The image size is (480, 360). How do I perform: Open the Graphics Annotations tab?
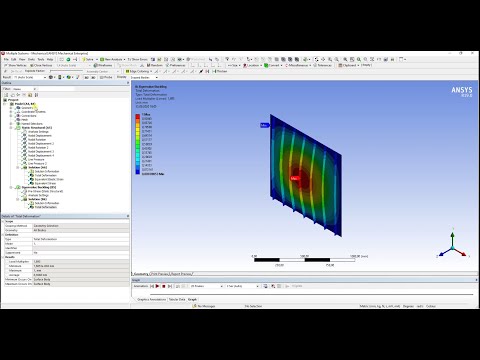click(151, 299)
